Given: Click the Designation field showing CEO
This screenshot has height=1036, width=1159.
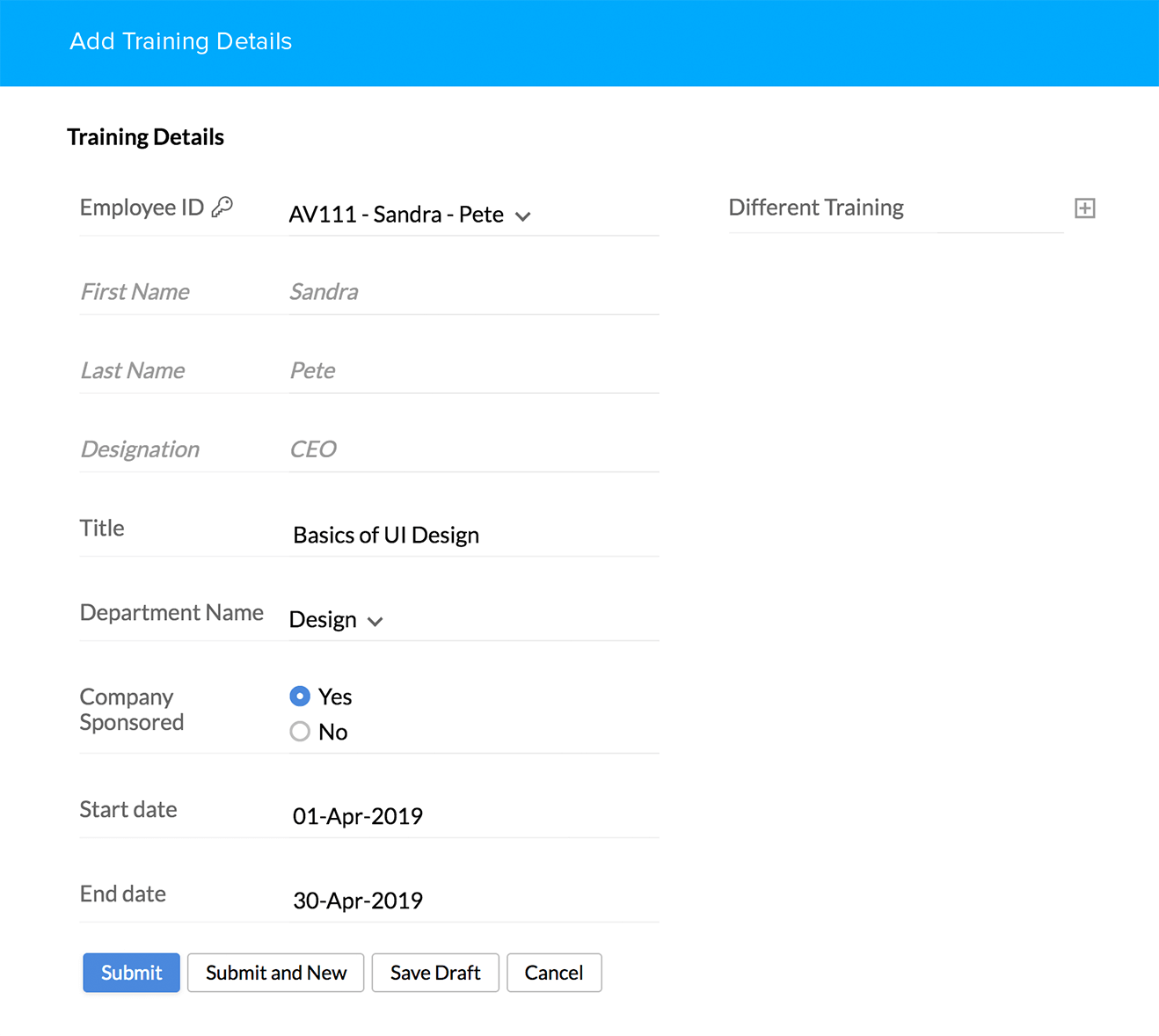Looking at the screenshot, I should 472,449.
